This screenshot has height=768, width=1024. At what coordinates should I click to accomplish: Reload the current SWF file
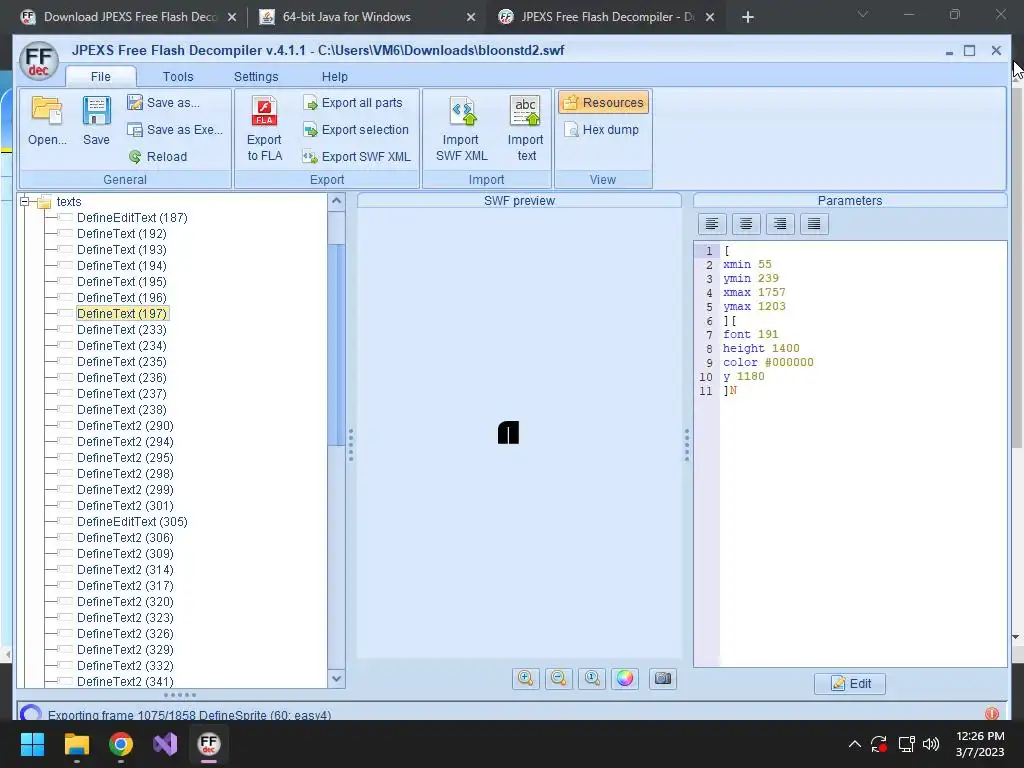tap(158, 157)
